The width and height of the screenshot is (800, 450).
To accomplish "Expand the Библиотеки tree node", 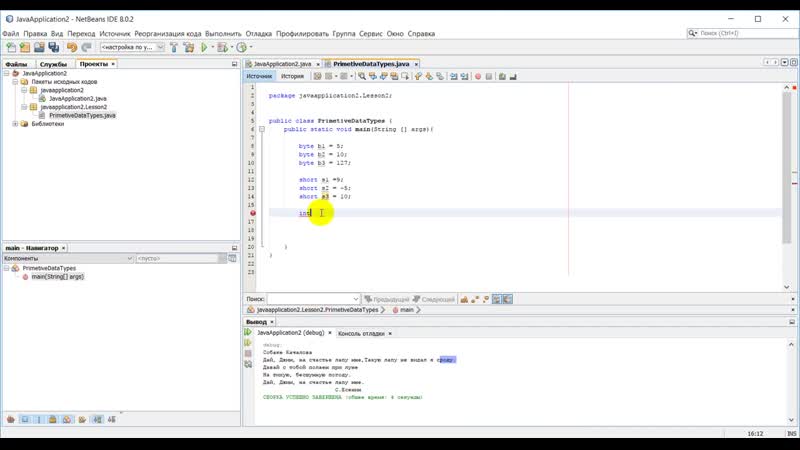I will coord(15,124).
